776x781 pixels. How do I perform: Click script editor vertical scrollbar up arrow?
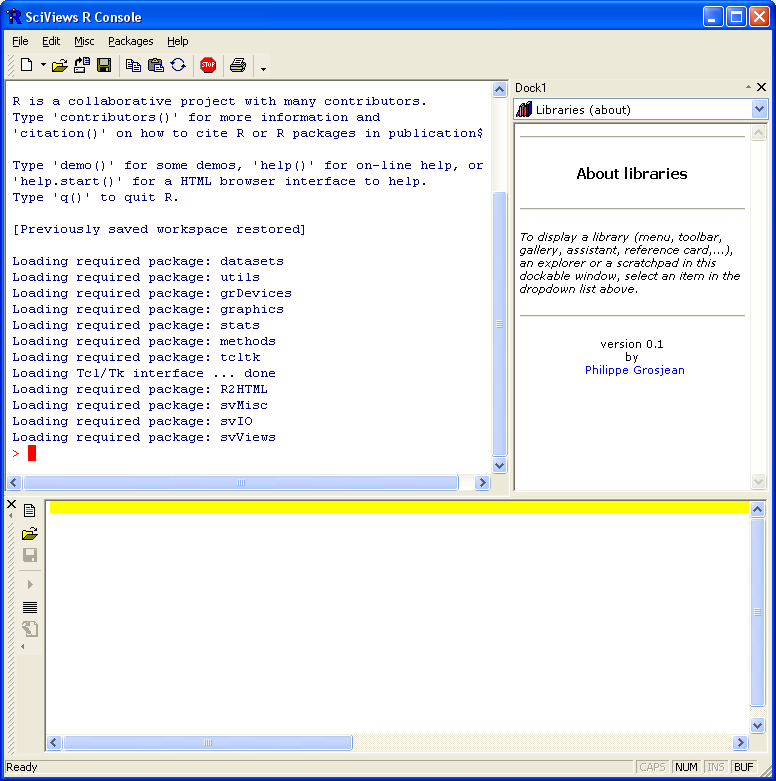[758, 509]
